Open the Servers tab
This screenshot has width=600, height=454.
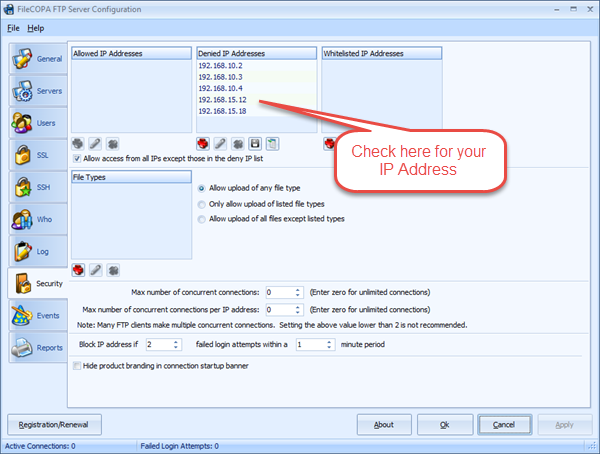[38, 91]
